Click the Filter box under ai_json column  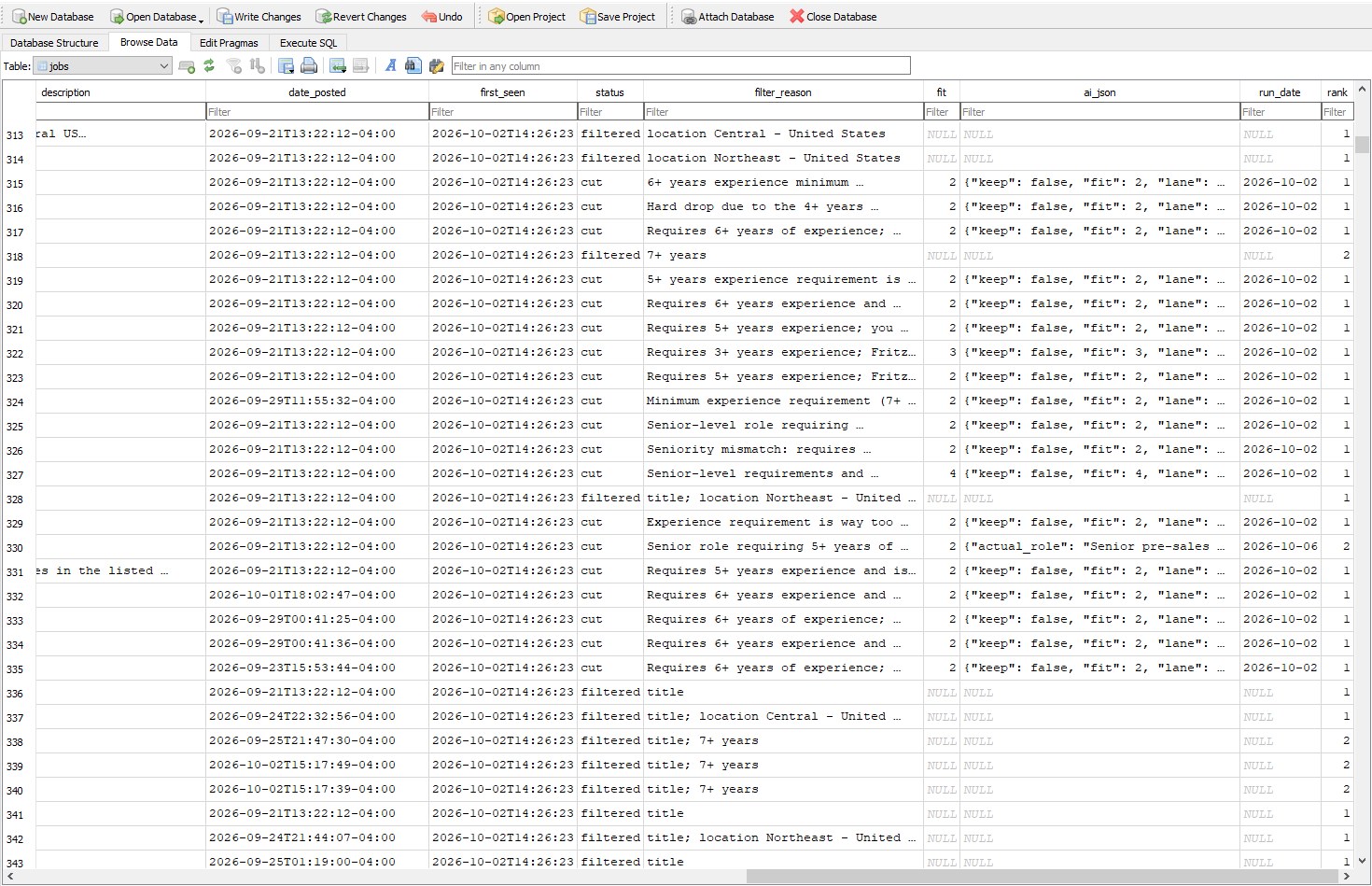coord(1099,112)
